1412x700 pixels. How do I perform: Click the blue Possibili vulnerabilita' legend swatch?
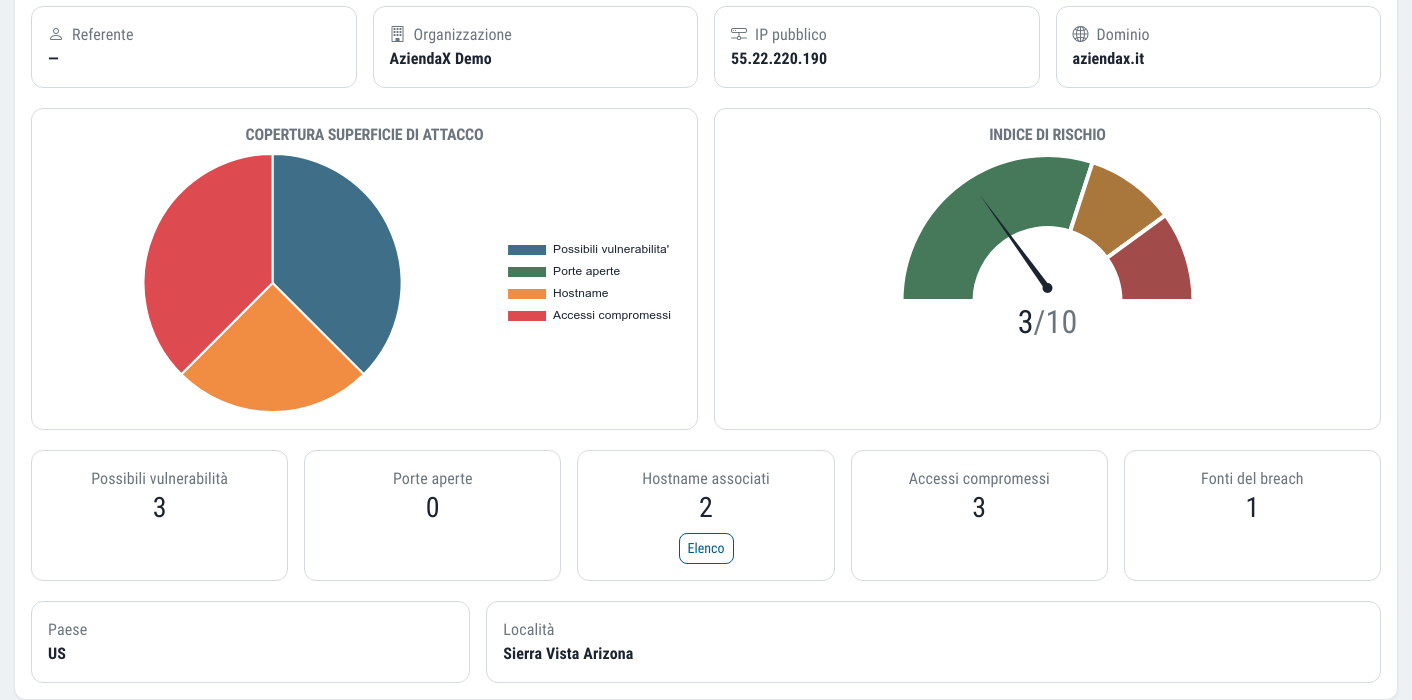[527, 250]
